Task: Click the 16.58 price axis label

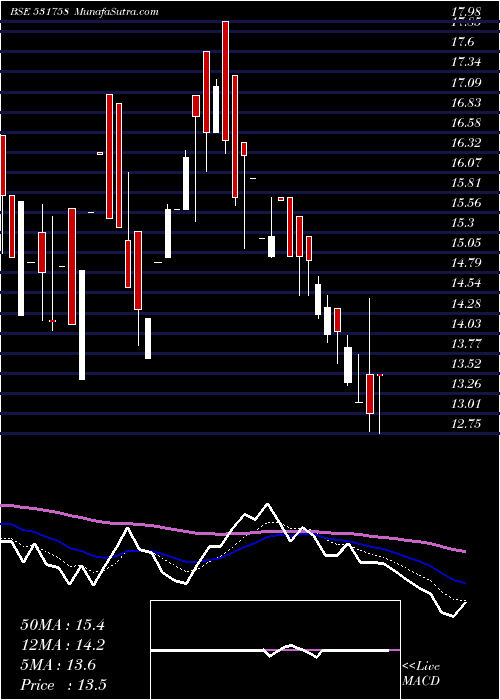Action: coord(467,123)
